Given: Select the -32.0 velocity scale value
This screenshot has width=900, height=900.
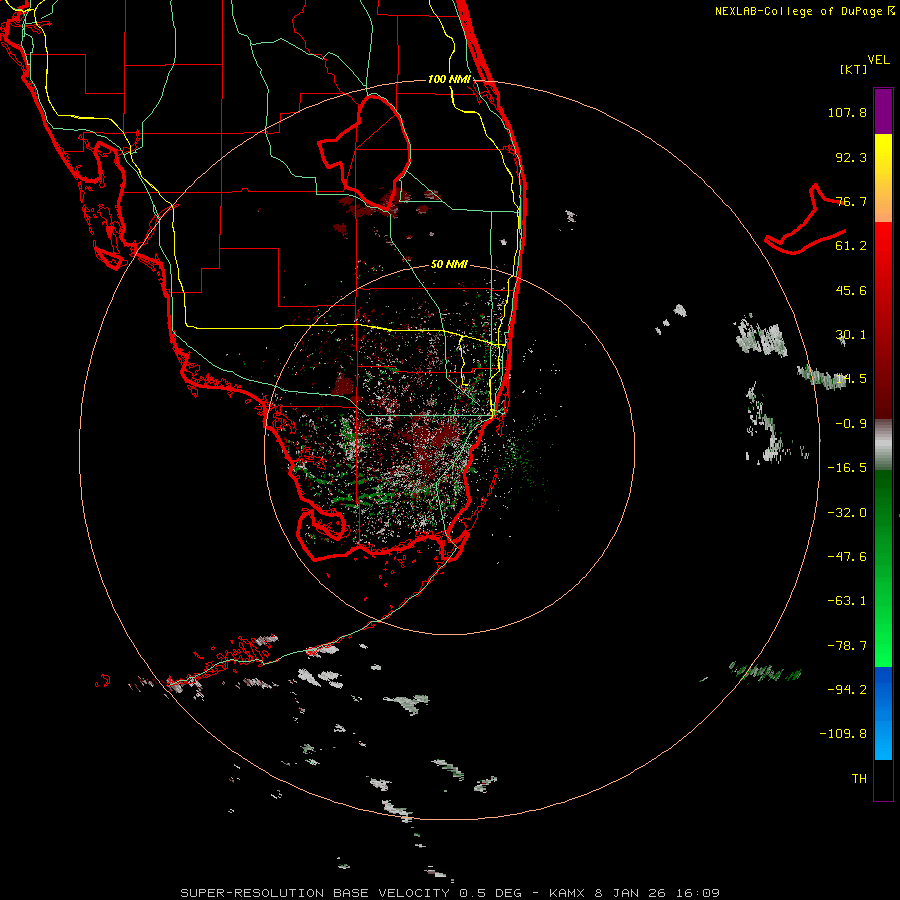Looking at the screenshot, I should pyautogui.click(x=847, y=513).
